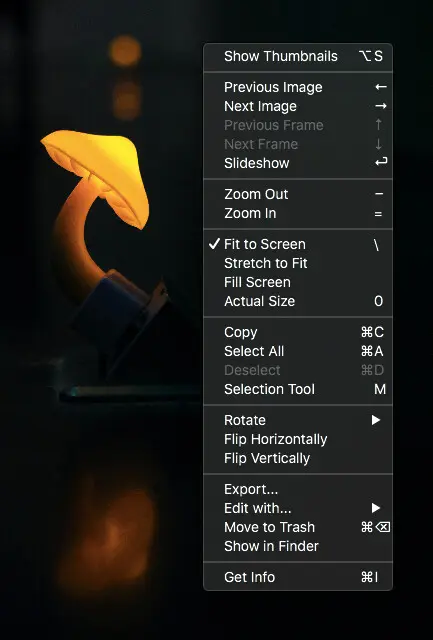Click Move to Trash
Viewport: 433px width, 640px height.
tap(298, 527)
